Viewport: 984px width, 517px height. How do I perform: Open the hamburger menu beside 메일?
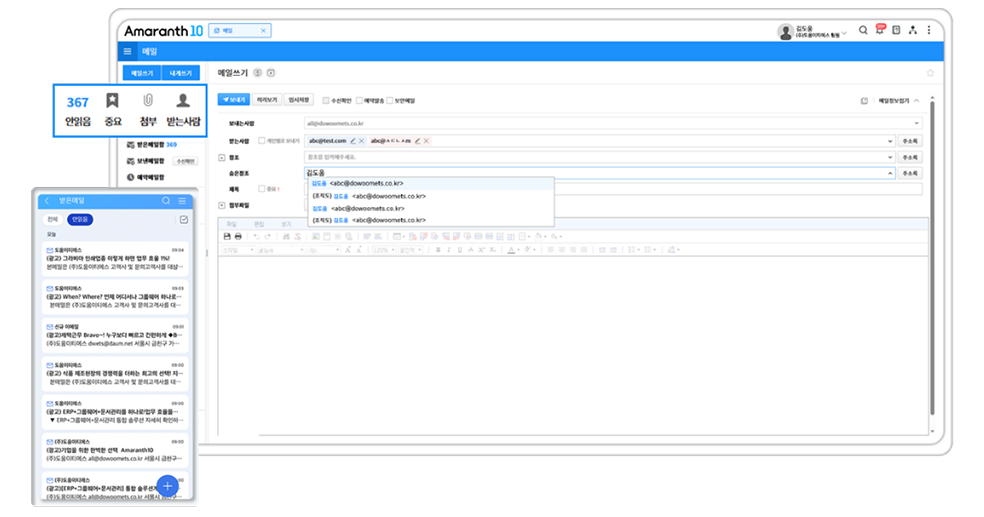click(x=127, y=51)
